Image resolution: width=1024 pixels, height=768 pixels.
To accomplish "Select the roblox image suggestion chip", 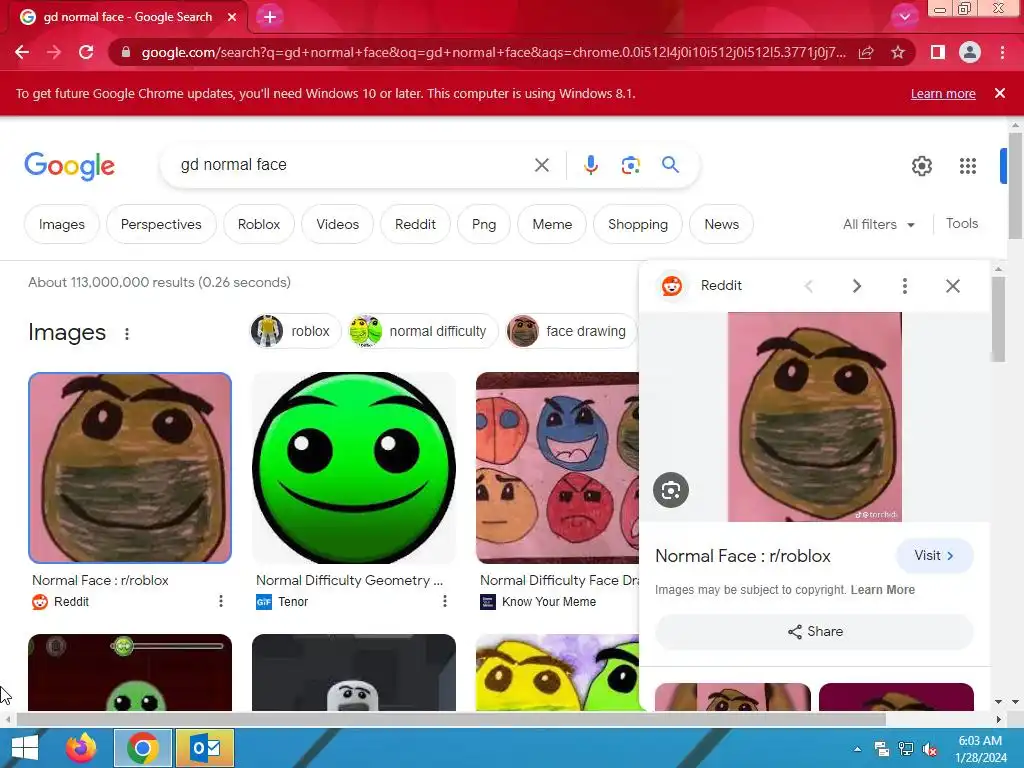I will point(295,331).
